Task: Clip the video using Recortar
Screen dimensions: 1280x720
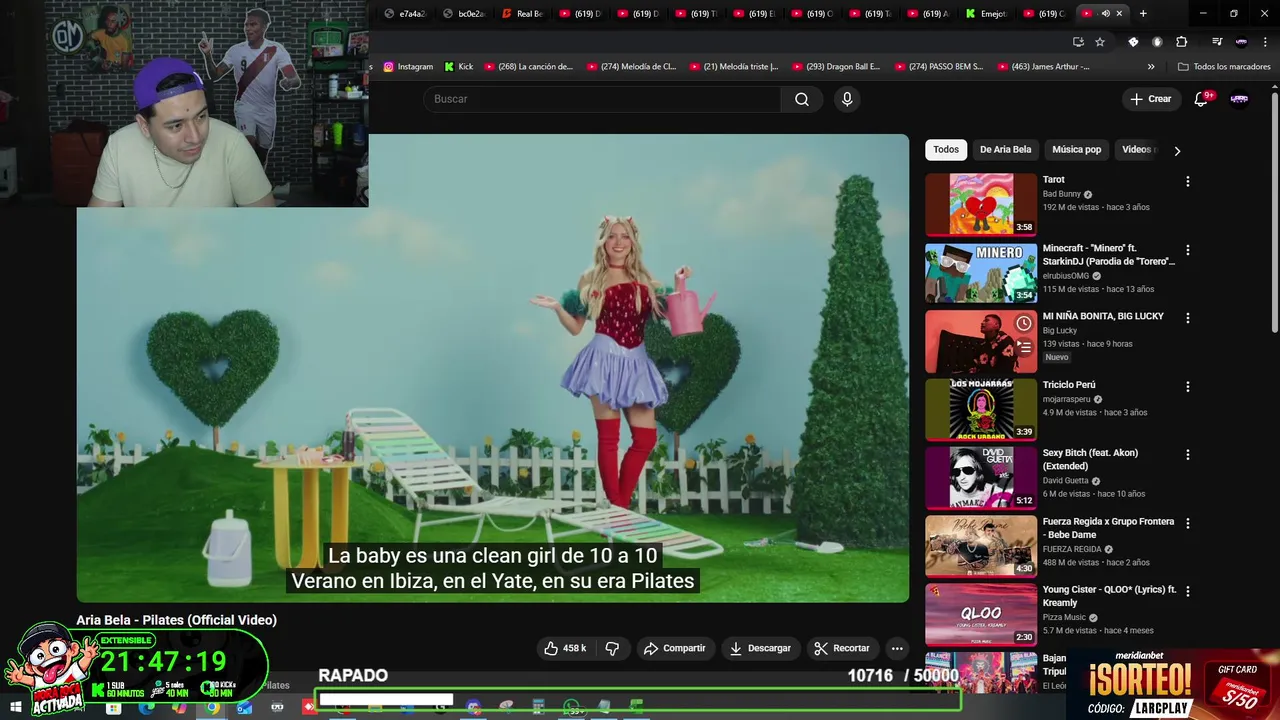Action: [x=841, y=648]
